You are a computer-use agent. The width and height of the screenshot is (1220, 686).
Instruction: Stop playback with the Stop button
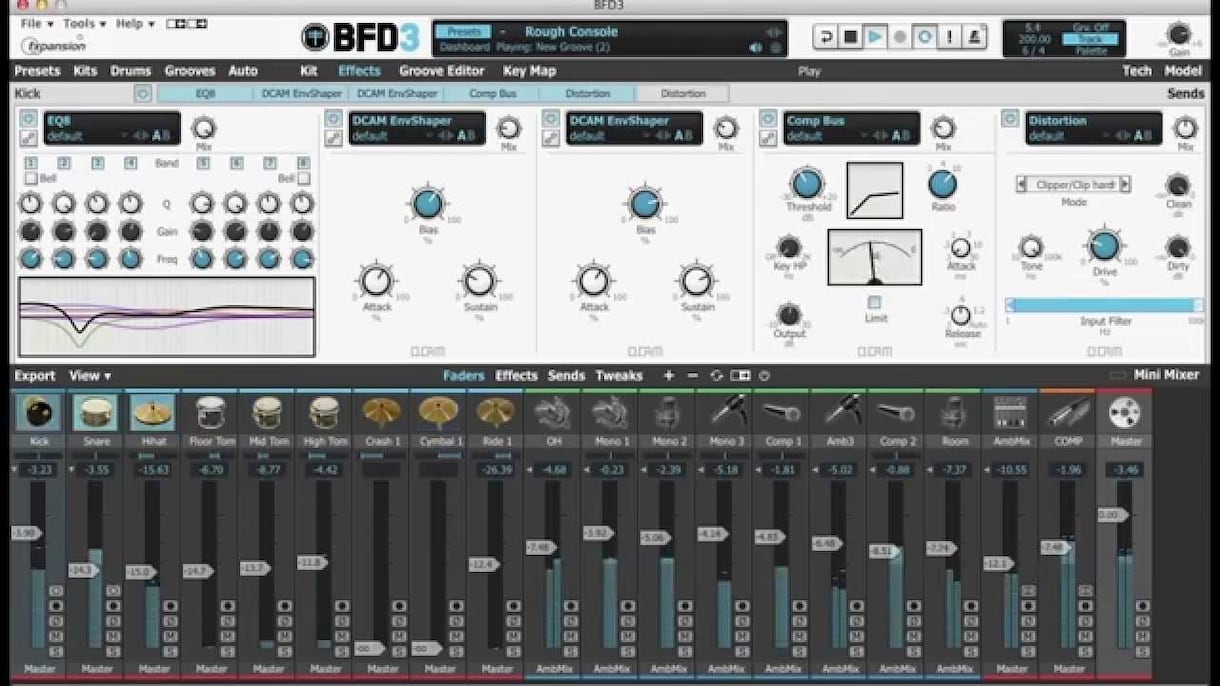tap(851, 37)
